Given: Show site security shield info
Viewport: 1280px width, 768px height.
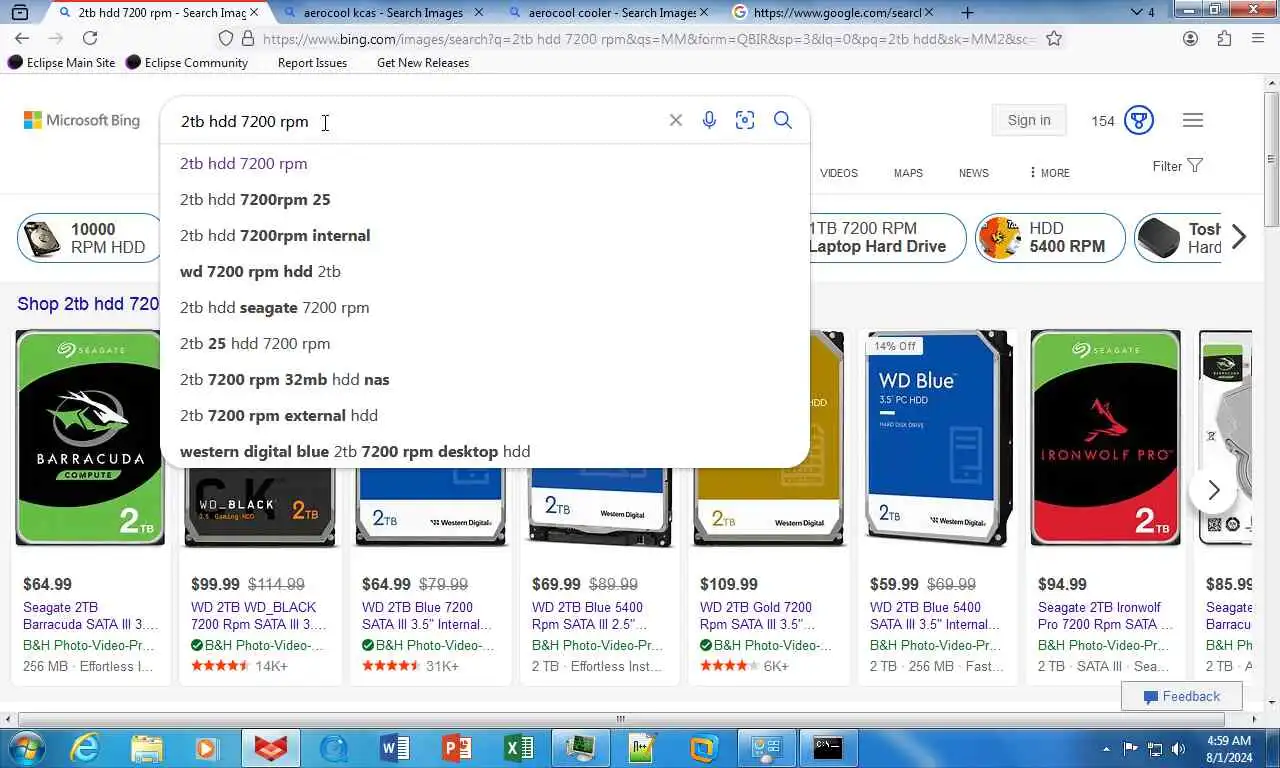Looking at the screenshot, I should (x=226, y=38).
